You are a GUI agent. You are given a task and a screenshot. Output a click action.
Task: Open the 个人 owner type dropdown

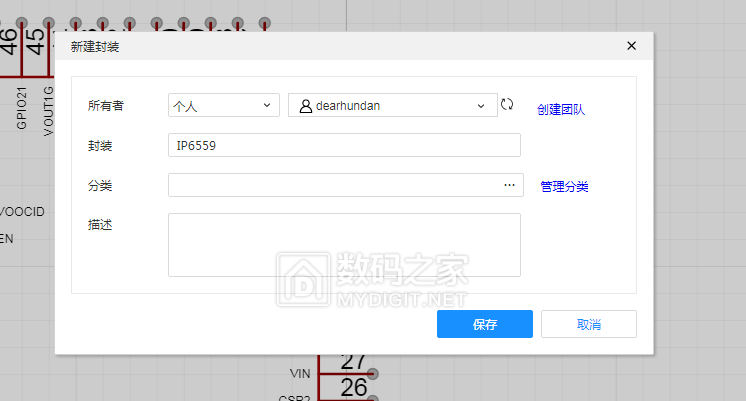tap(224, 105)
